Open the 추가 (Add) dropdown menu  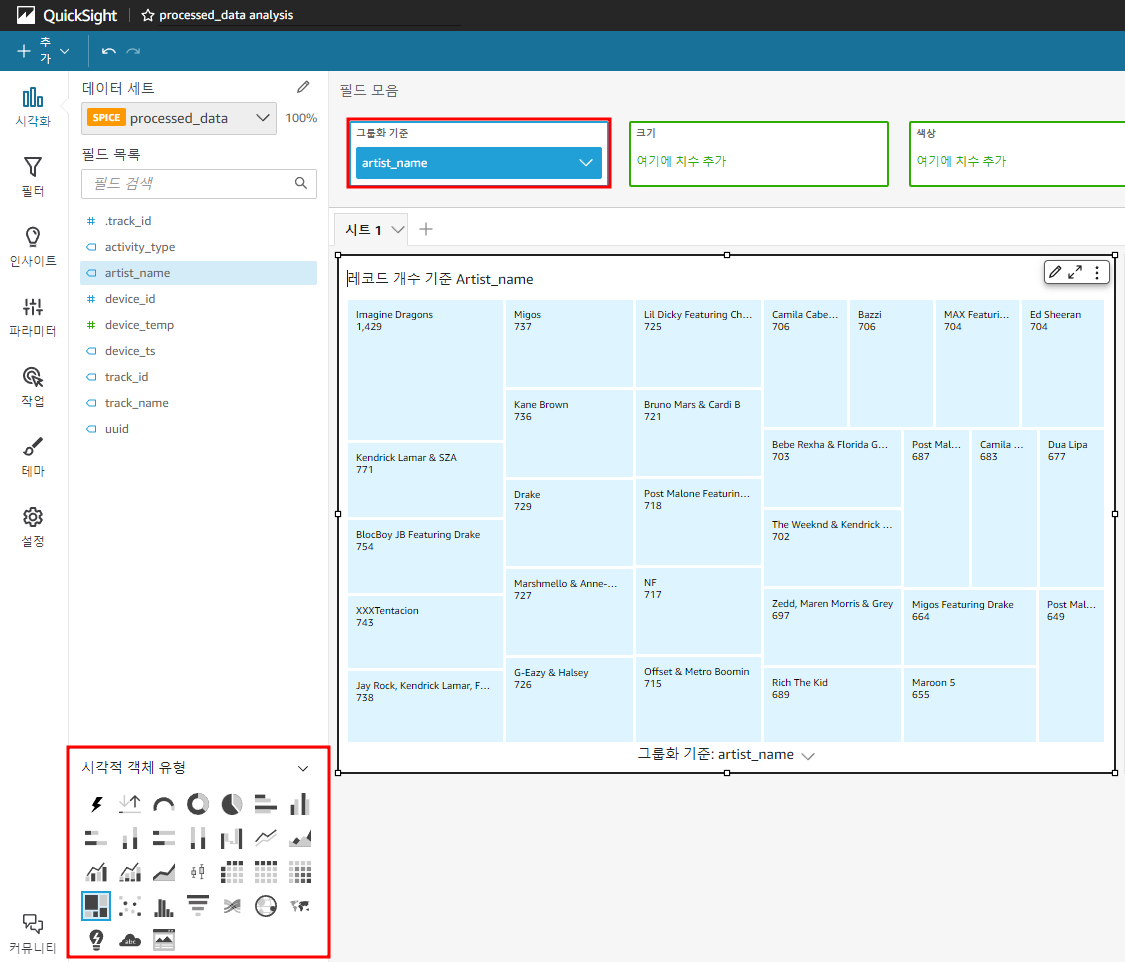pyautogui.click(x=43, y=51)
